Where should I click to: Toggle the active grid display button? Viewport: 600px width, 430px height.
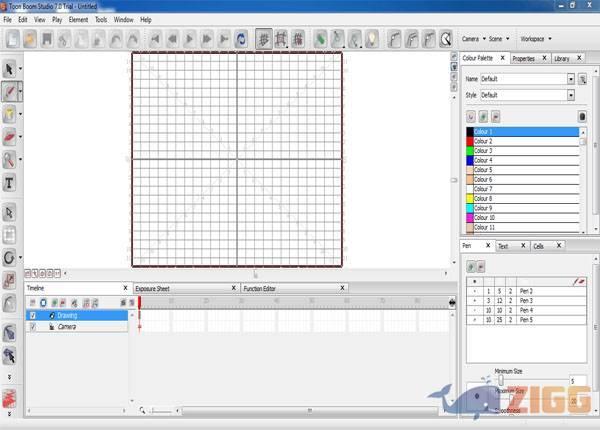click(264, 39)
